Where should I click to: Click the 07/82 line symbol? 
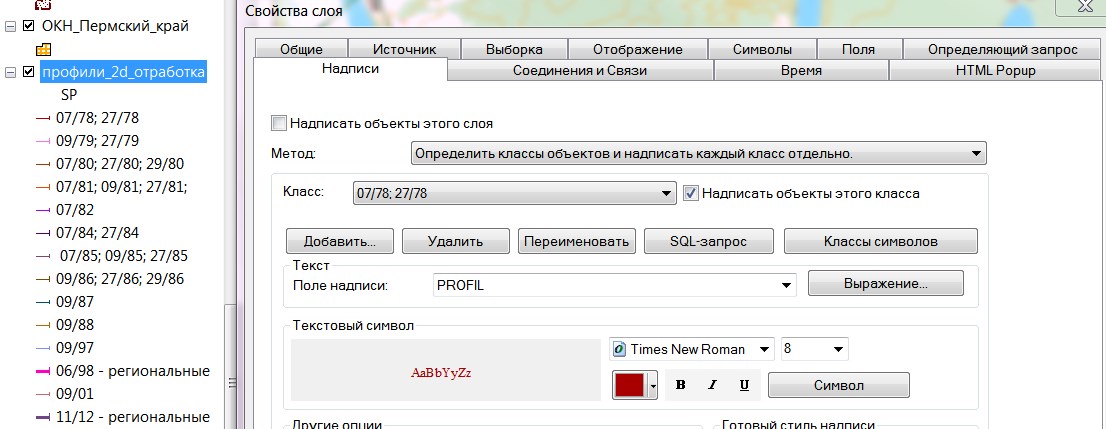pos(43,210)
